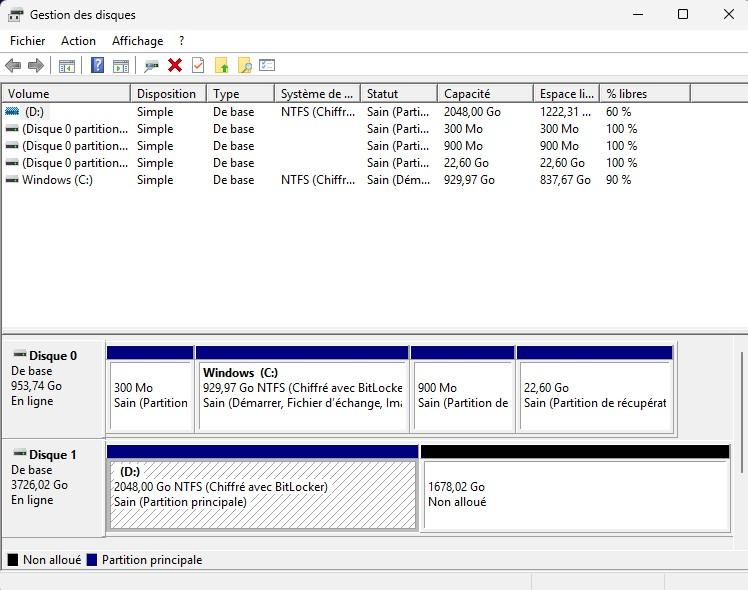
Task: Click the 837,67 Go free space cell
Action: [x=565, y=180]
